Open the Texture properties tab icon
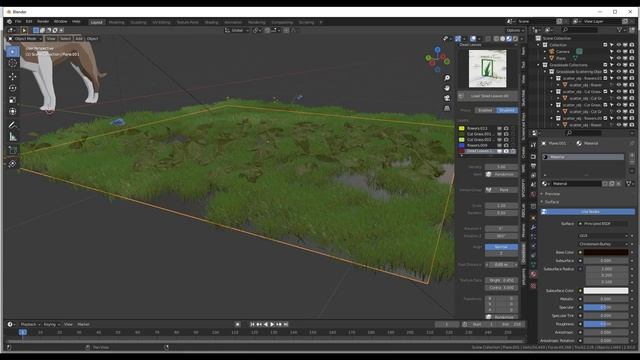This screenshot has width=640, height=360. tap(533, 286)
